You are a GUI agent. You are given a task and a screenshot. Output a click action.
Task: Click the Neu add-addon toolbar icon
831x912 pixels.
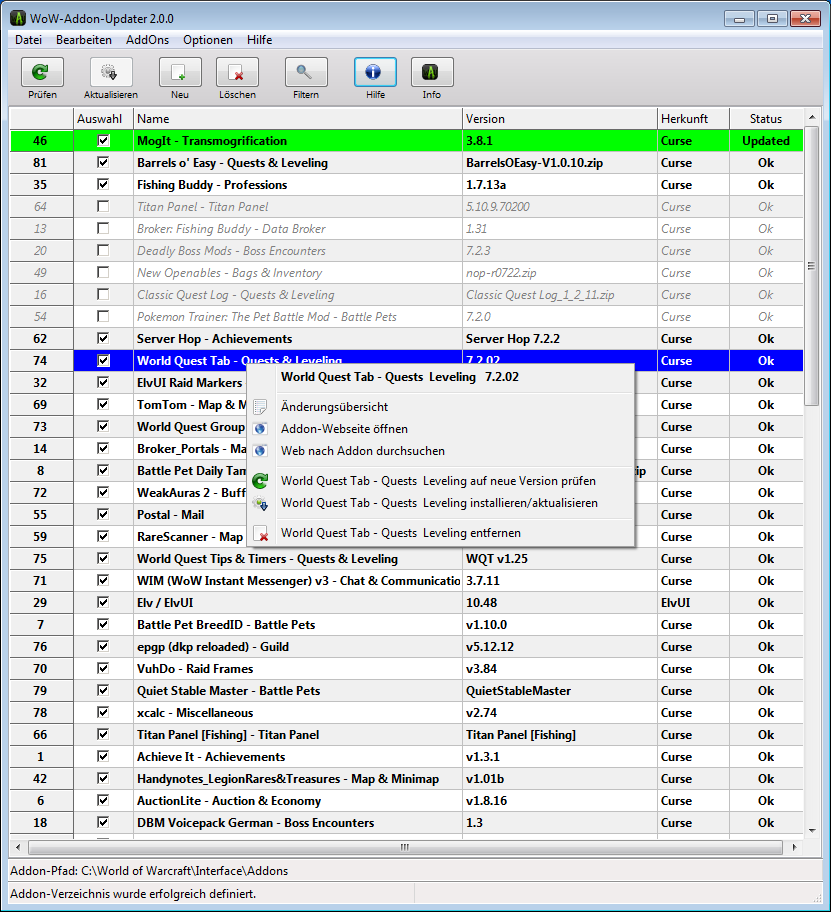coord(180,72)
